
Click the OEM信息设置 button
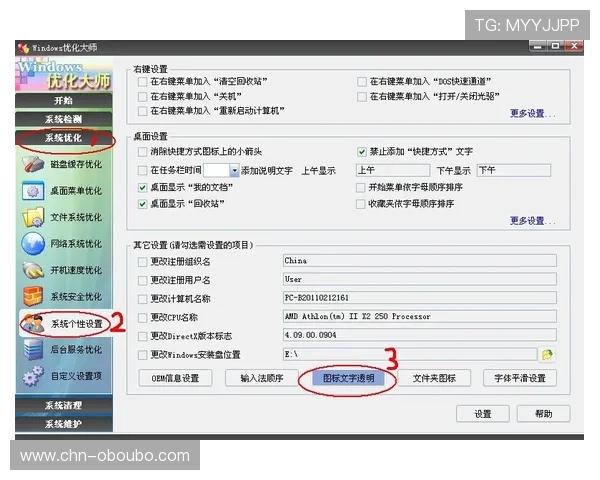point(175,378)
